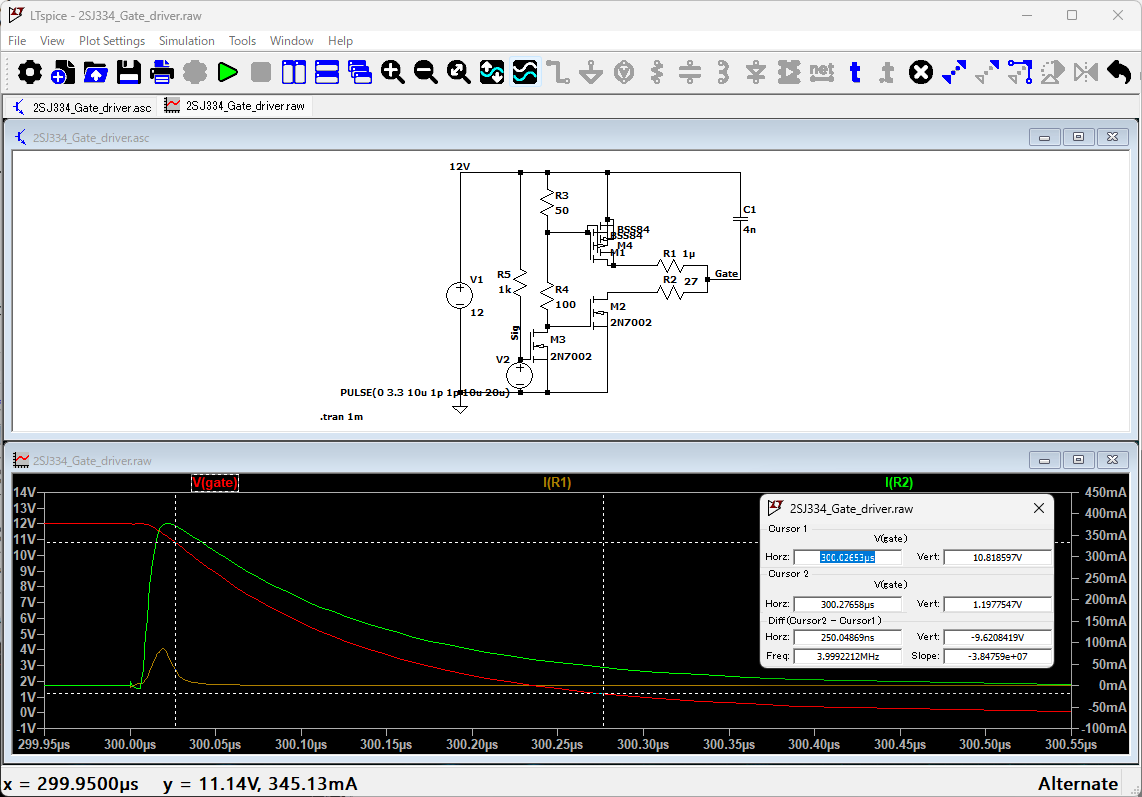Click the V(gate) trace label
The width and height of the screenshot is (1142, 797).
215,483
